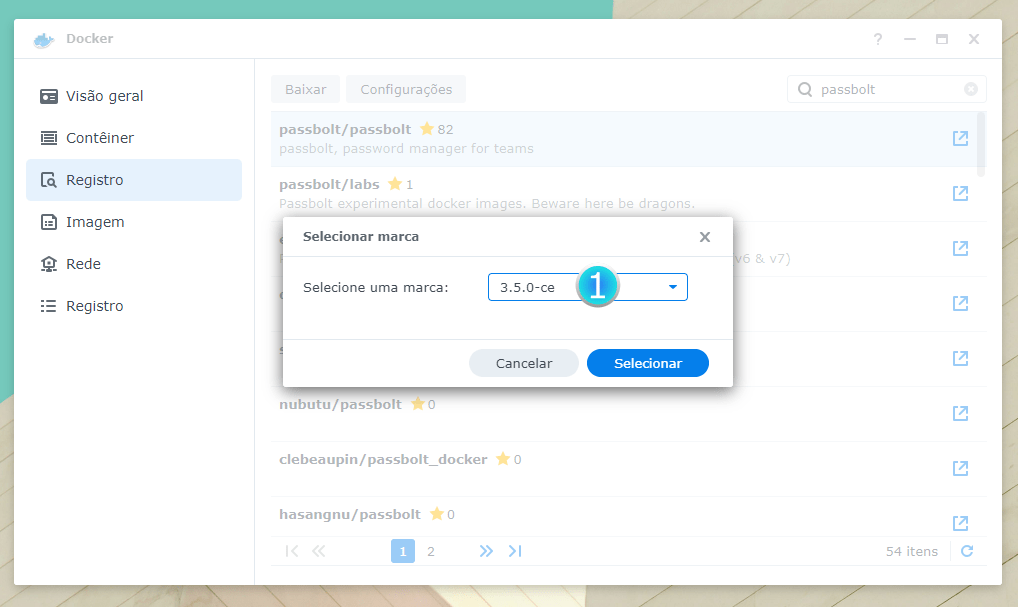Expand the tag dropdown showing 3.5.0-ce
This screenshot has height=607, width=1018.
coord(672,288)
